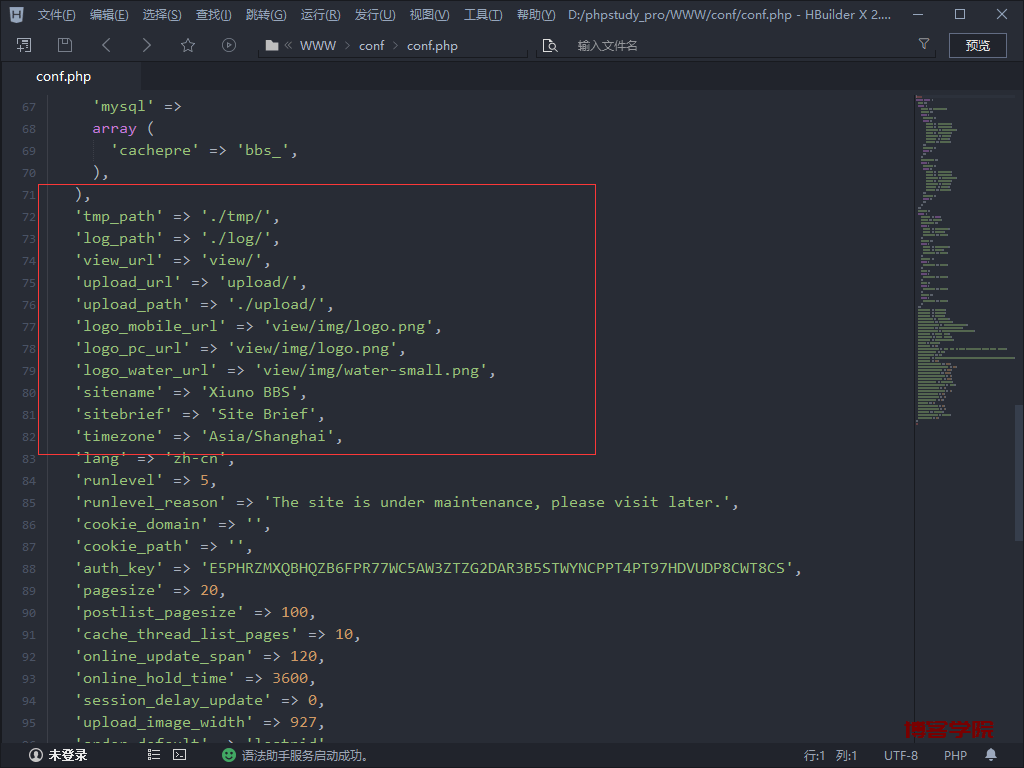Click conf.php in breadcrumb path
This screenshot has width=1024, height=768.
[432, 46]
